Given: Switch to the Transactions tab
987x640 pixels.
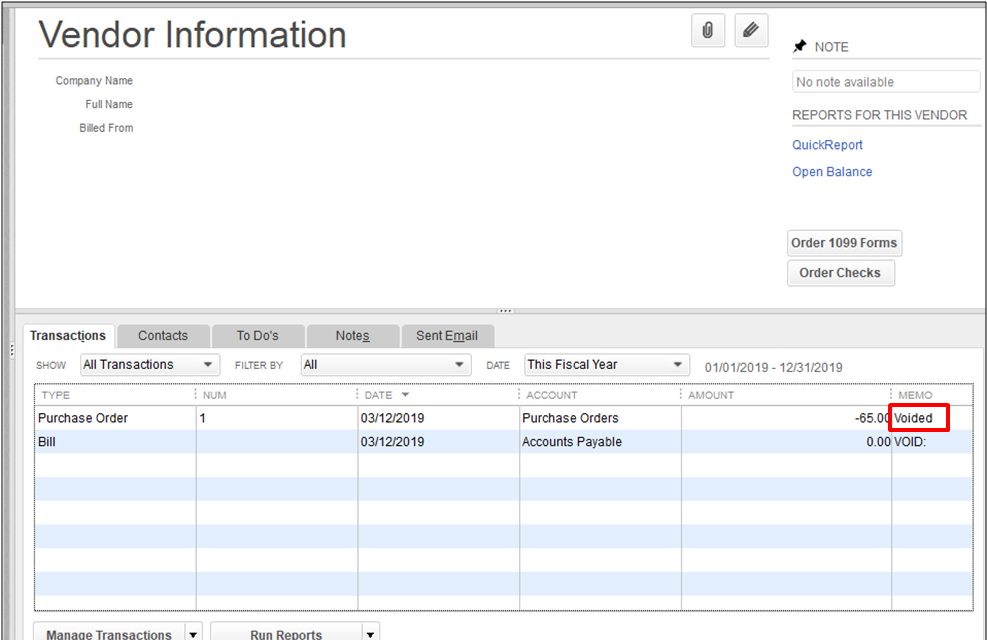Looking at the screenshot, I should [68, 335].
